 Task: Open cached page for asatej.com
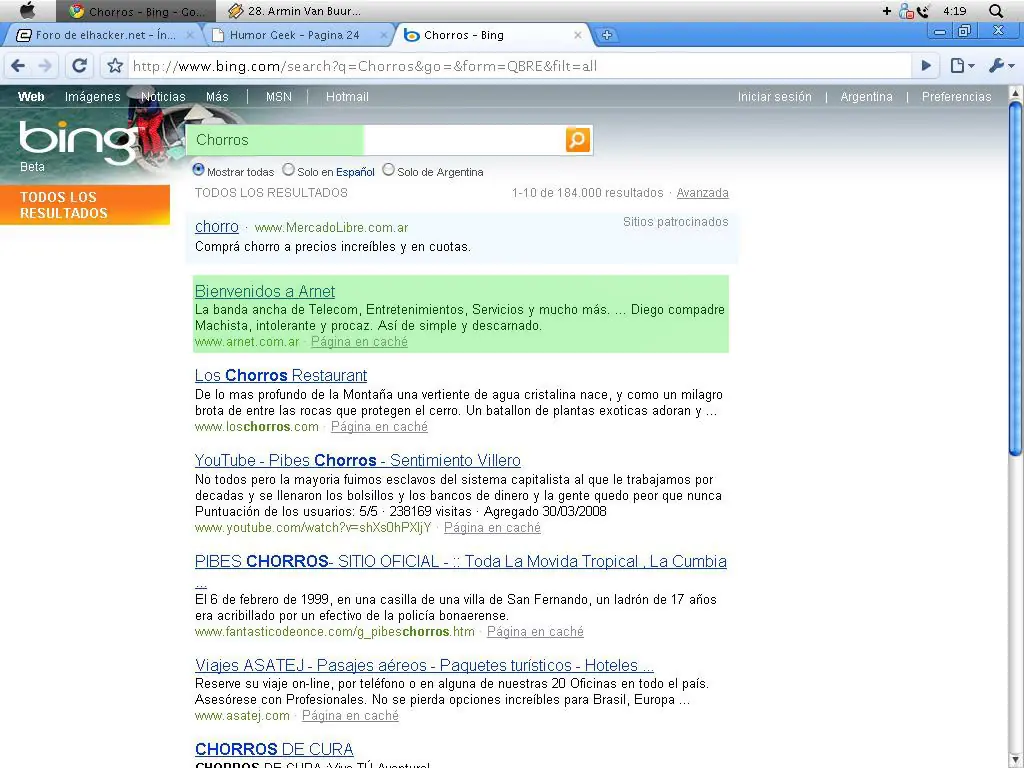[x=350, y=716]
